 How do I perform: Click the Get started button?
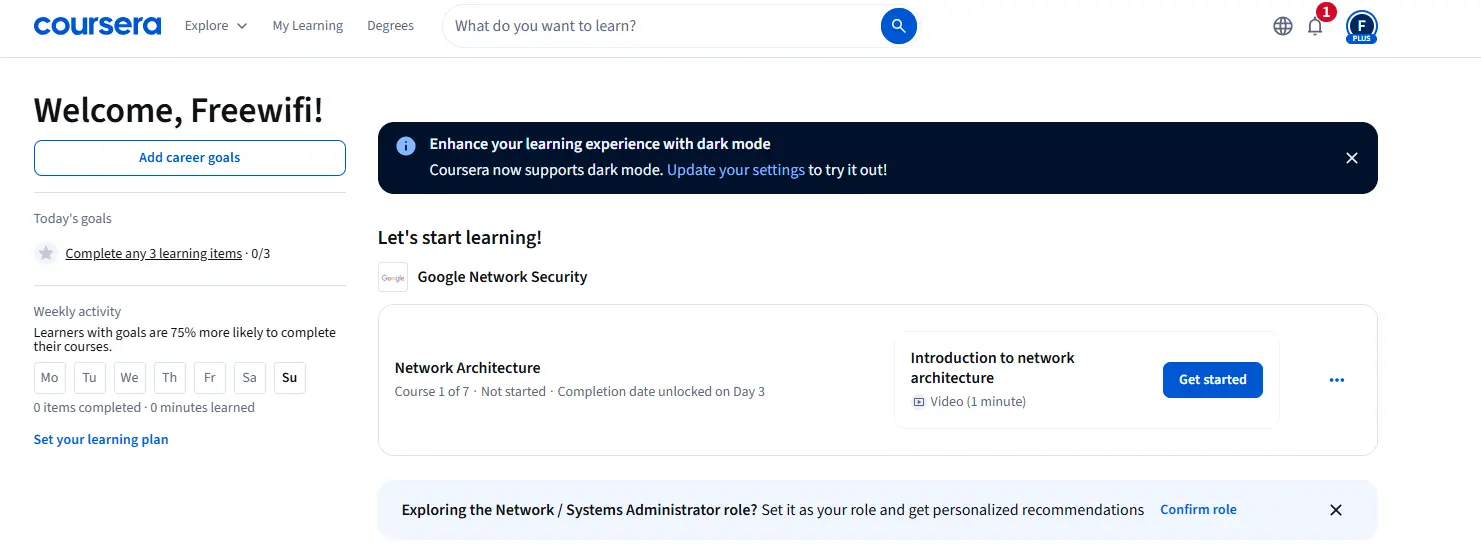click(1213, 380)
